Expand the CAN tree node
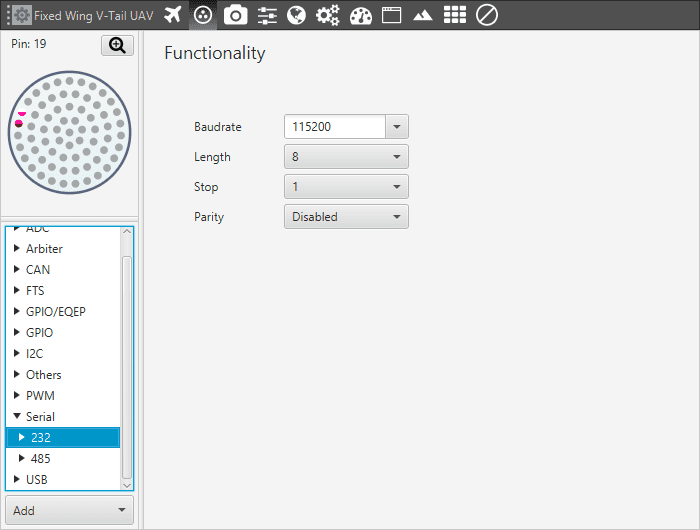Screen dimensions: 700x530 [x=17, y=269]
